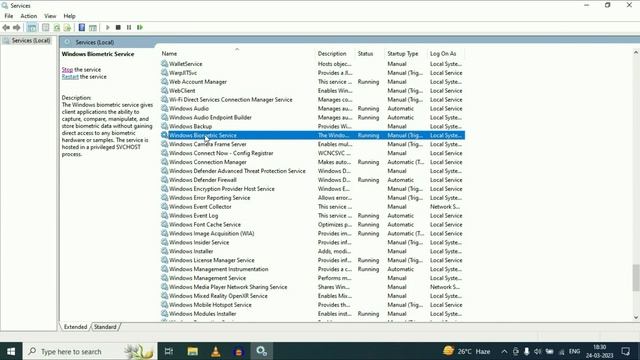Refresh the services list

pos(57,27)
